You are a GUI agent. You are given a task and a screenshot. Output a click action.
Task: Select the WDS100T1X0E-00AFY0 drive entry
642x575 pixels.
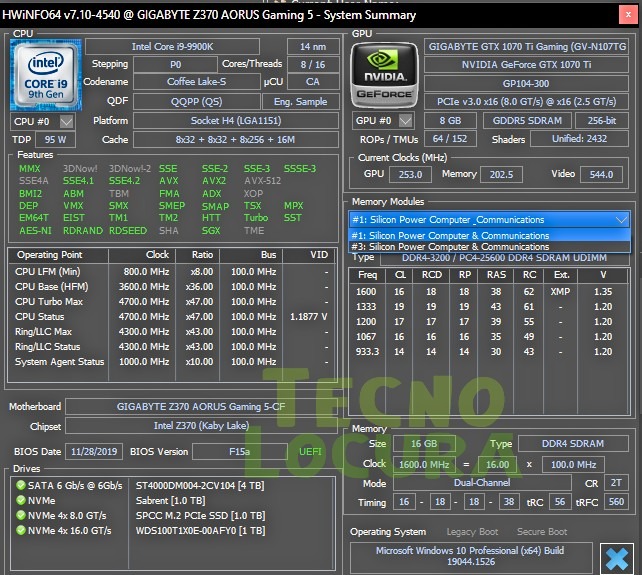coord(200,530)
